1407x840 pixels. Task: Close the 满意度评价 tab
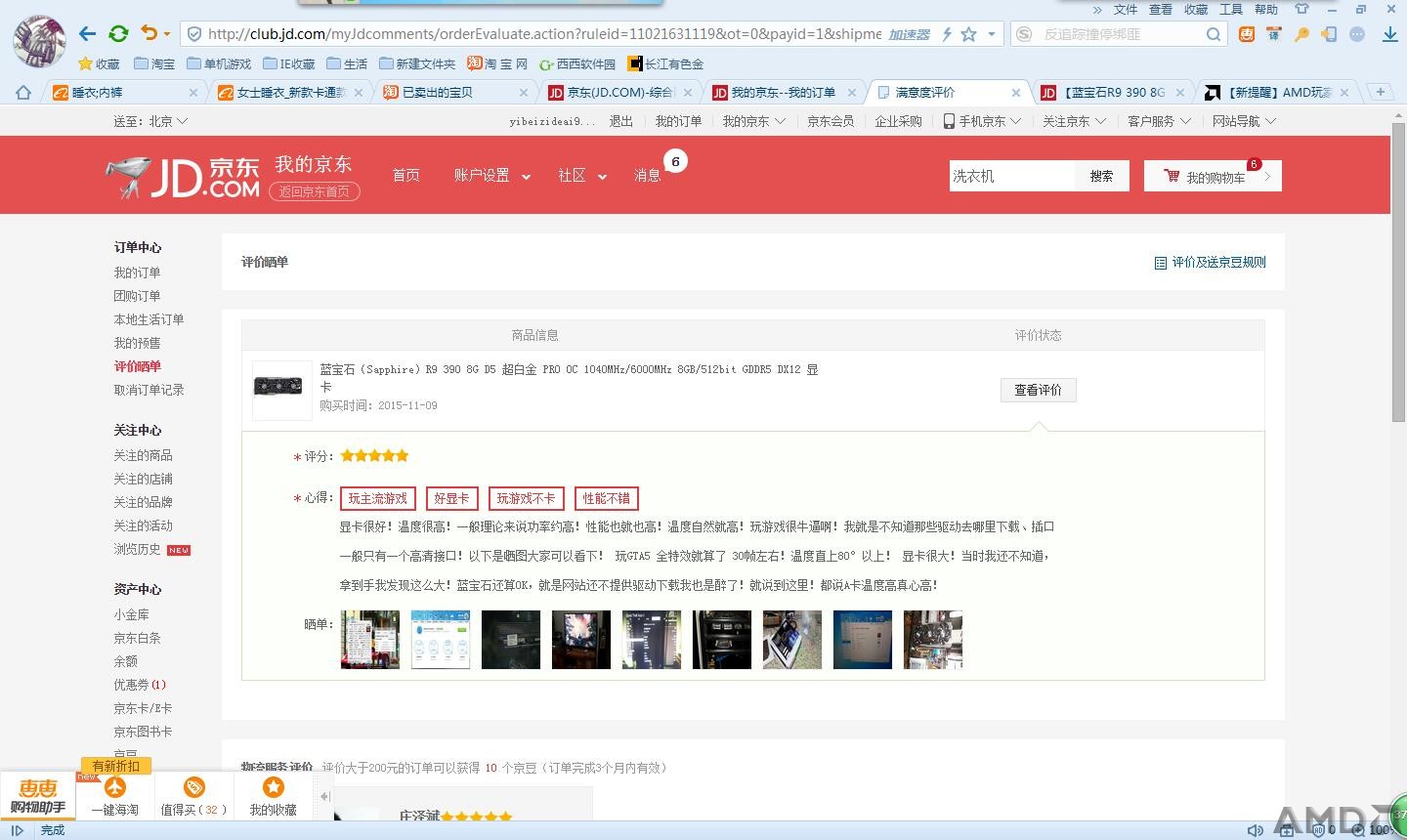[x=1016, y=93]
